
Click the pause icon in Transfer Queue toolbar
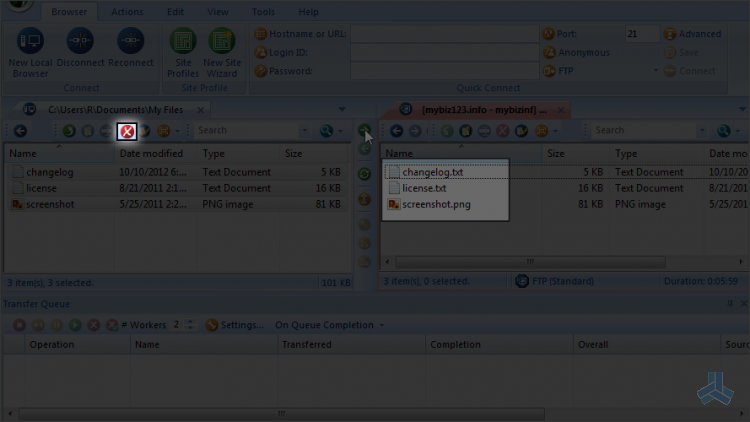tap(56, 325)
